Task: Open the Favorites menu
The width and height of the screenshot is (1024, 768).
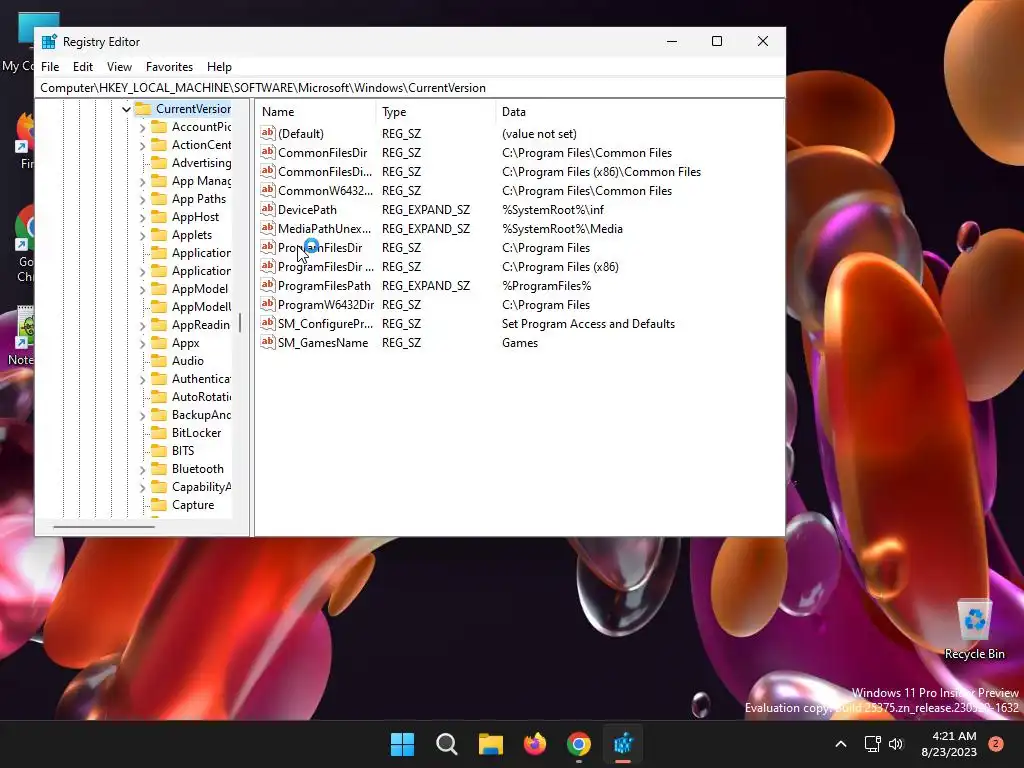Action: (169, 67)
